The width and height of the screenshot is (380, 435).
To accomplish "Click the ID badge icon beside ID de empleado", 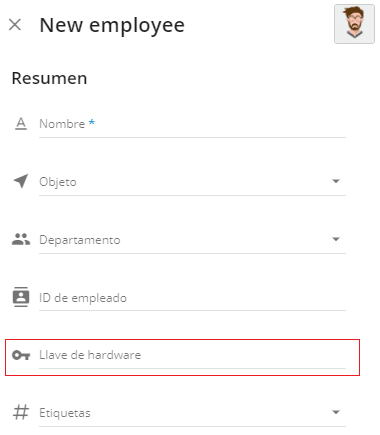I will [x=21, y=297].
